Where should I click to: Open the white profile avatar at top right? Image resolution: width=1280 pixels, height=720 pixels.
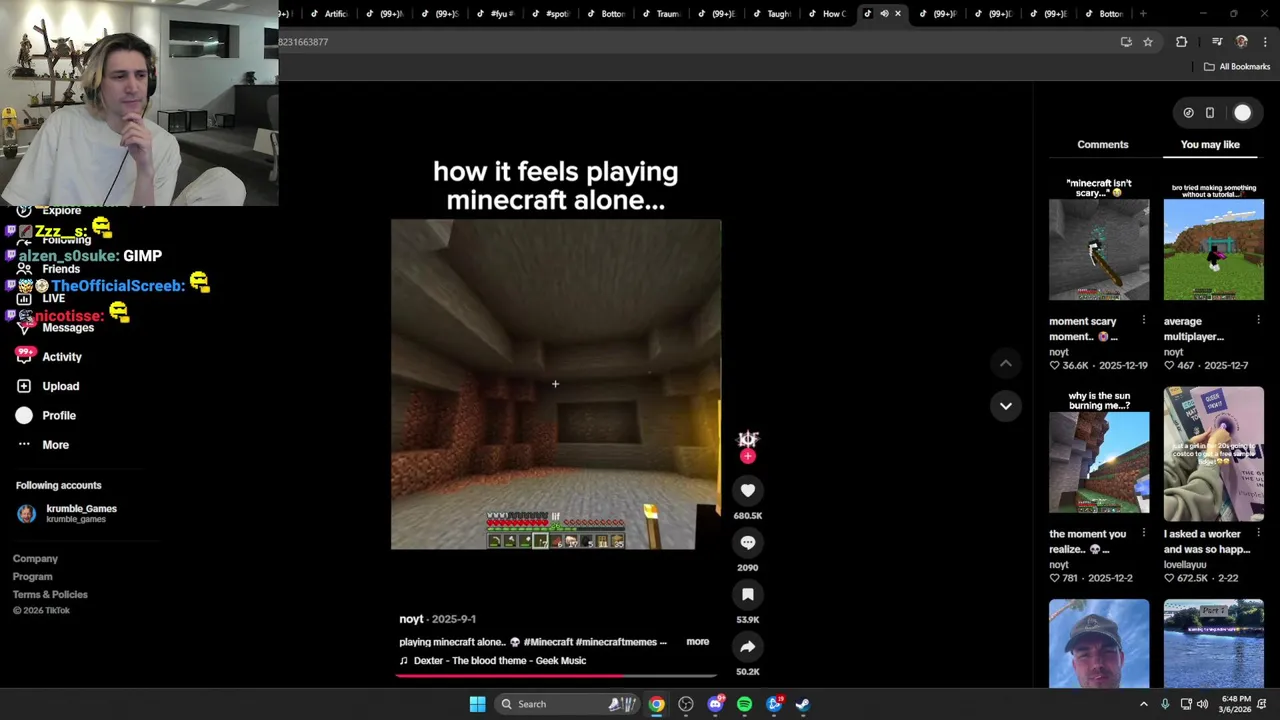(1242, 113)
